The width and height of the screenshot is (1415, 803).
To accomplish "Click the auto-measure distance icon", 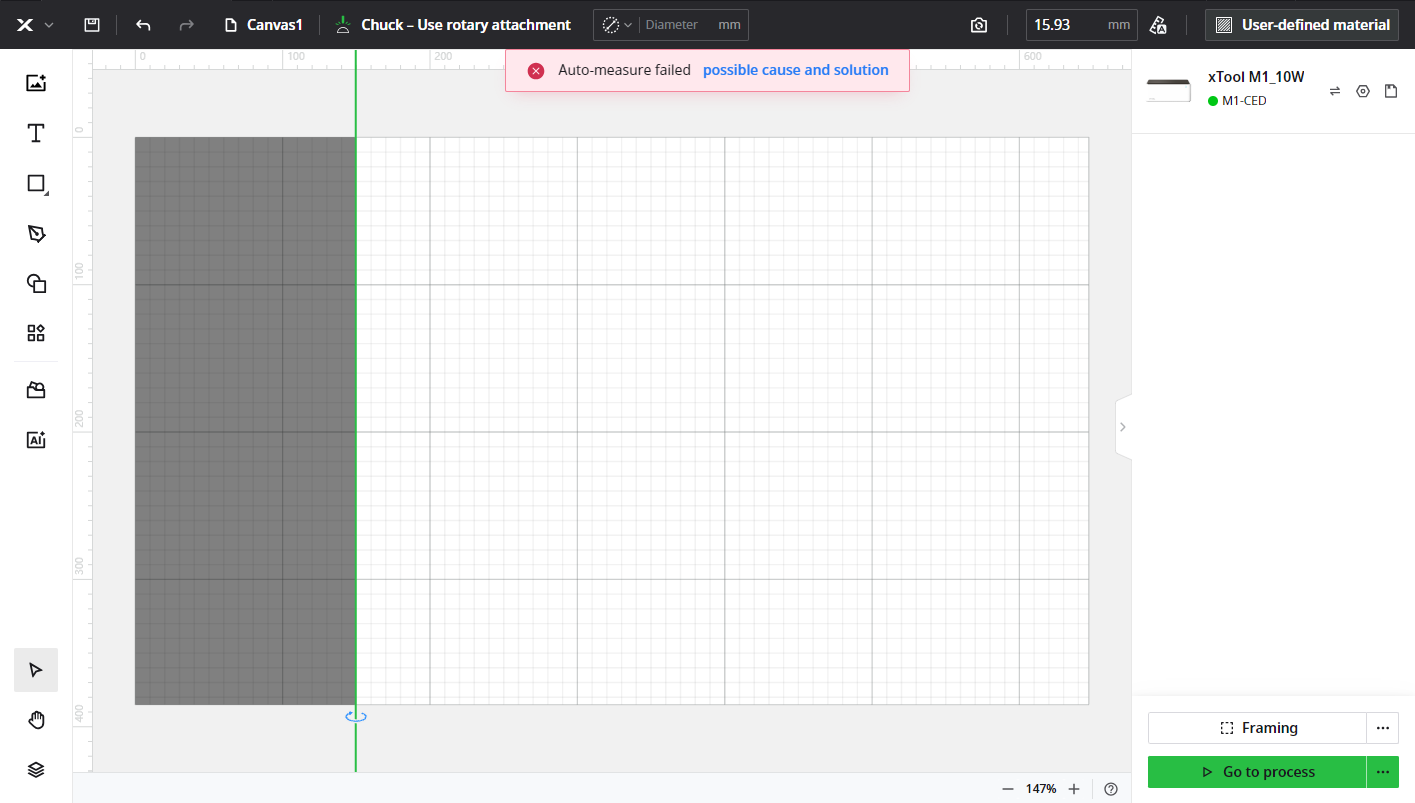I will point(1159,25).
